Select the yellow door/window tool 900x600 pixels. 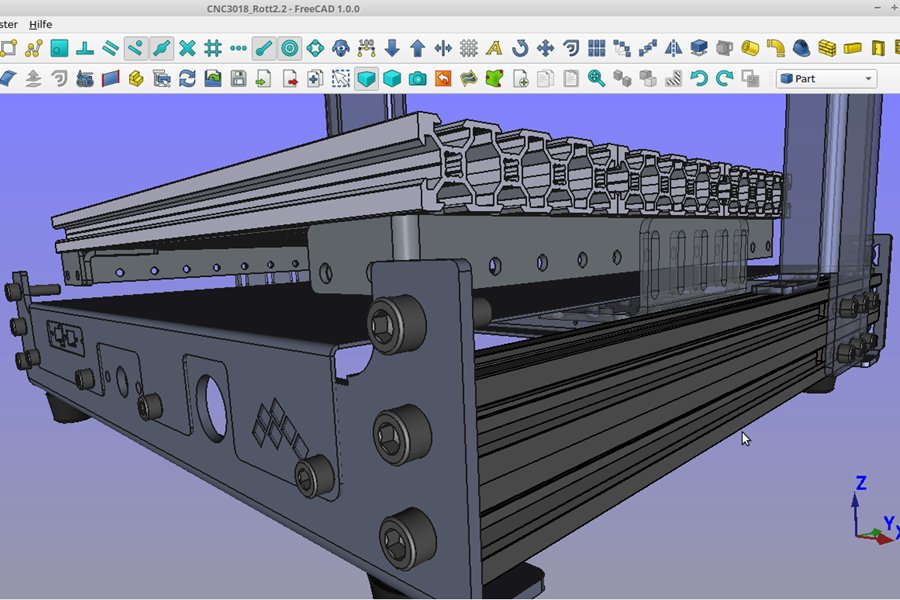click(x=878, y=48)
